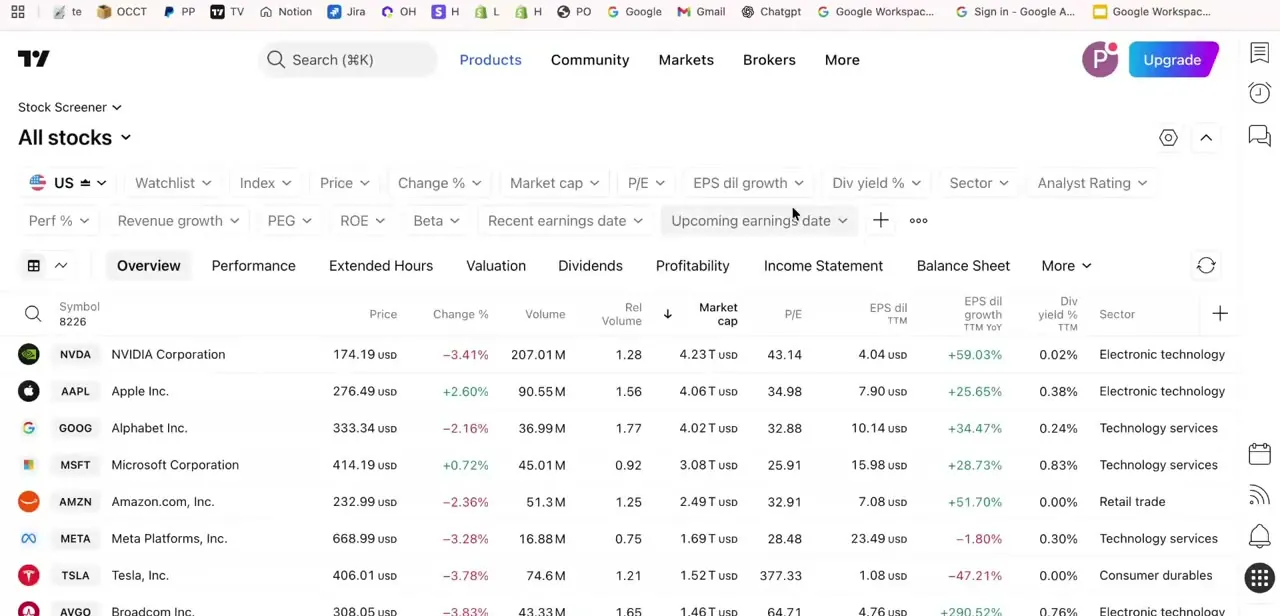Collapse the filters panel with up chevron
1280x616 pixels.
[x=1206, y=138]
